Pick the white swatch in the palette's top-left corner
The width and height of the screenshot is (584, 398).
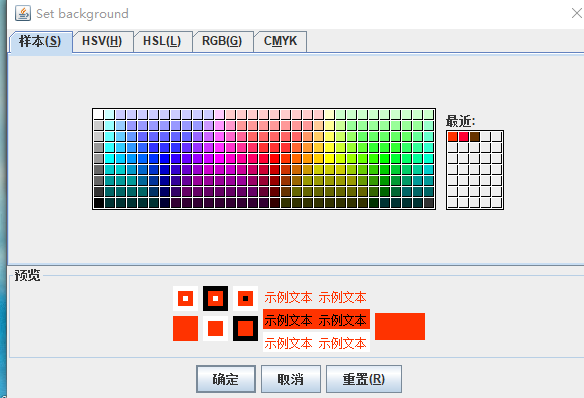(x=98, y=114)
